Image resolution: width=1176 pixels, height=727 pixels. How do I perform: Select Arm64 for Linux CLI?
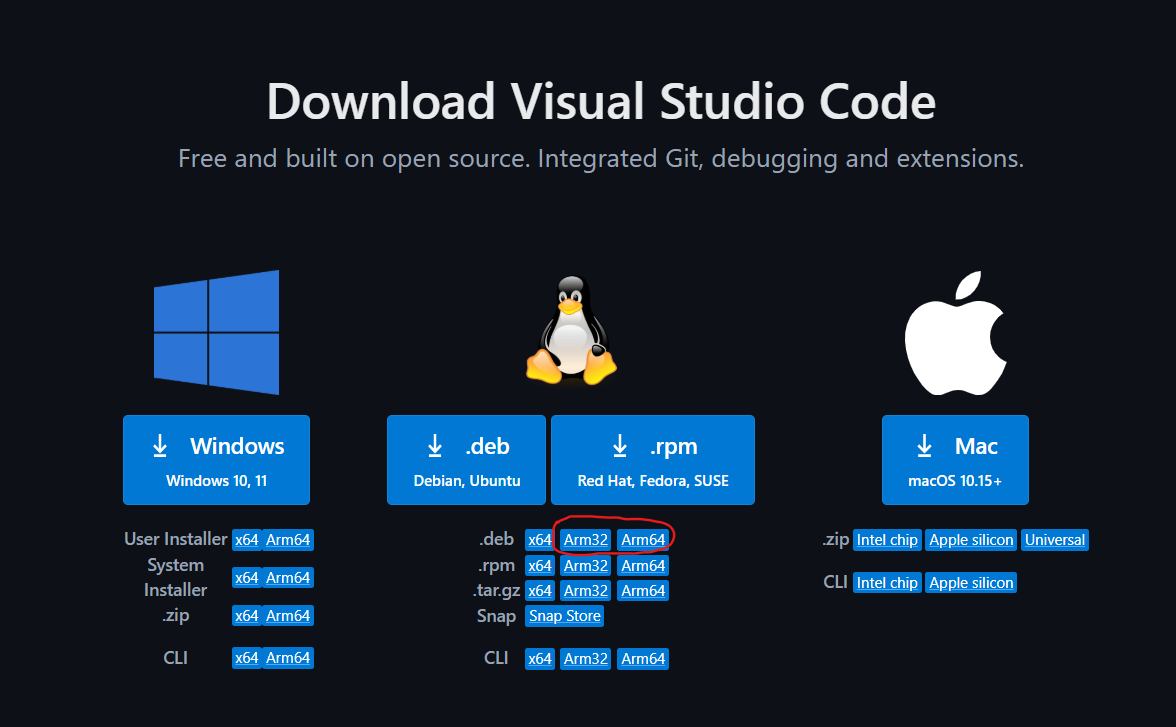click(x=643, y=659)
